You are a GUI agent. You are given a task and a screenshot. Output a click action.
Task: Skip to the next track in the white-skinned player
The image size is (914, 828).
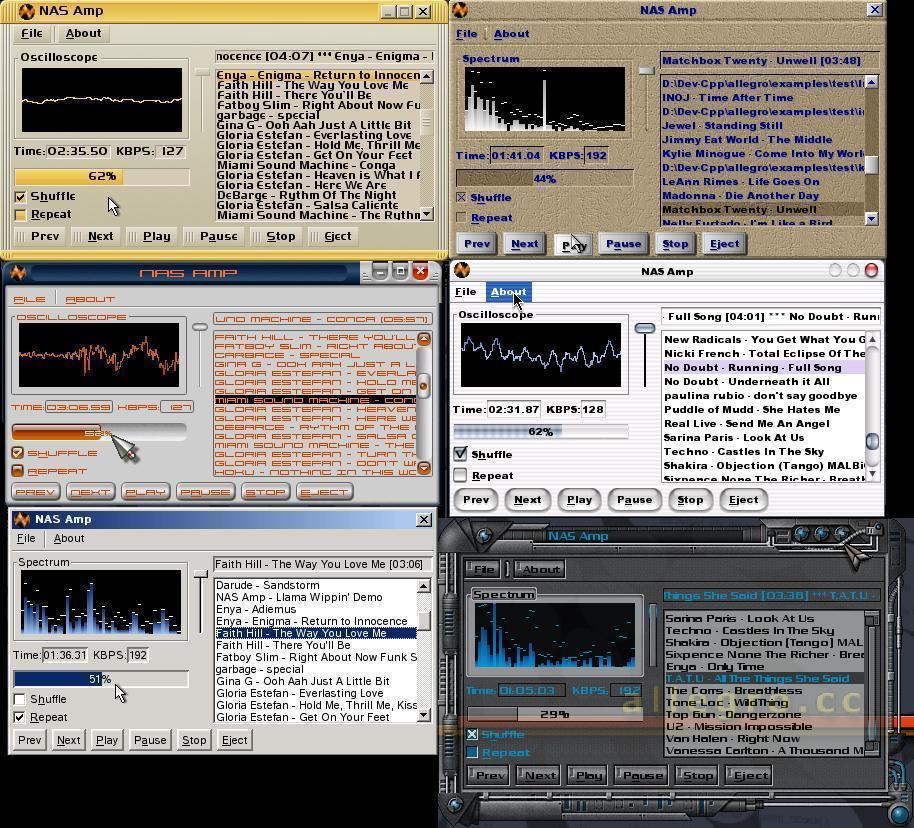tap(527, 499)
